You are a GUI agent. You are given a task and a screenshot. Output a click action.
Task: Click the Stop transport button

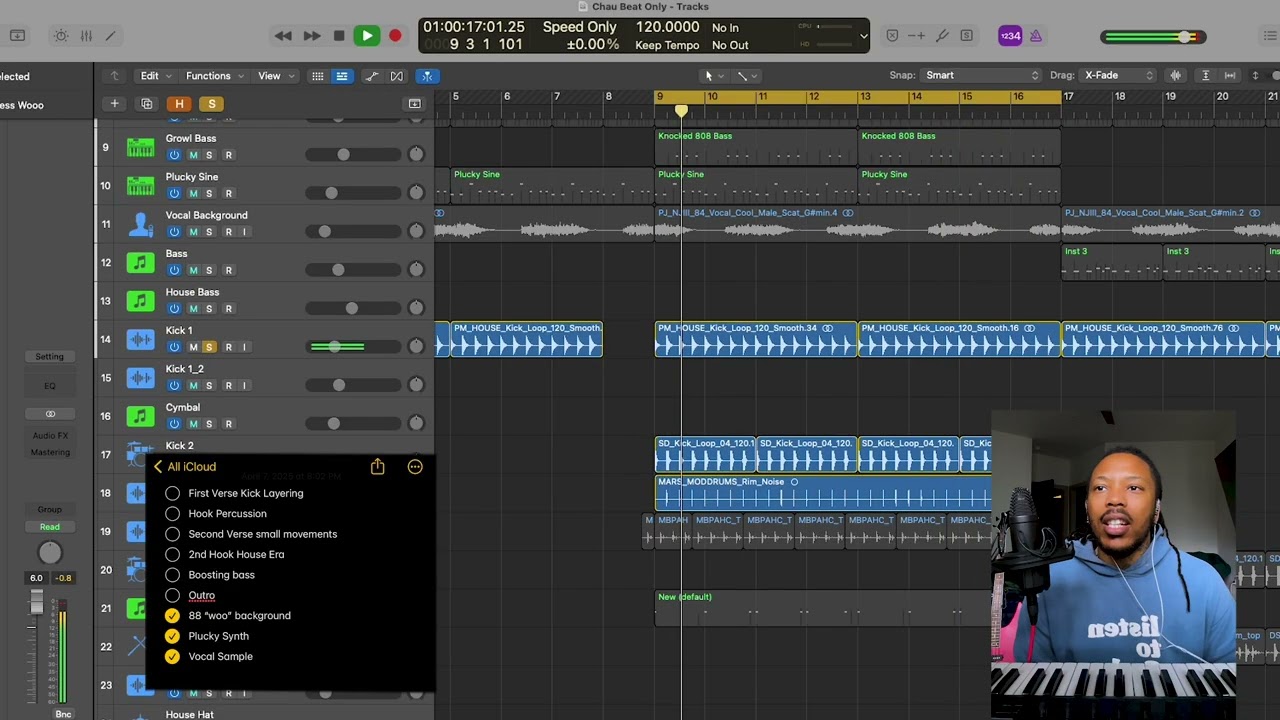(x=339, y=36)
